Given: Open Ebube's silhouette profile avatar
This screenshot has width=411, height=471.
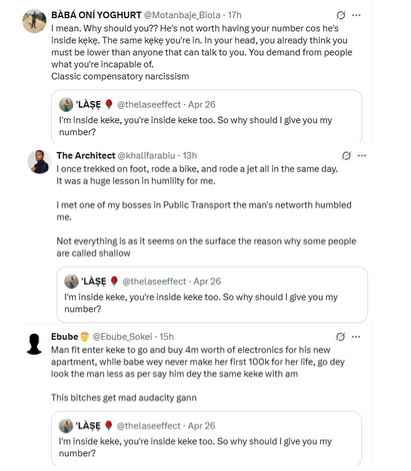Looking at the screenshot, I should pos(34,344).
